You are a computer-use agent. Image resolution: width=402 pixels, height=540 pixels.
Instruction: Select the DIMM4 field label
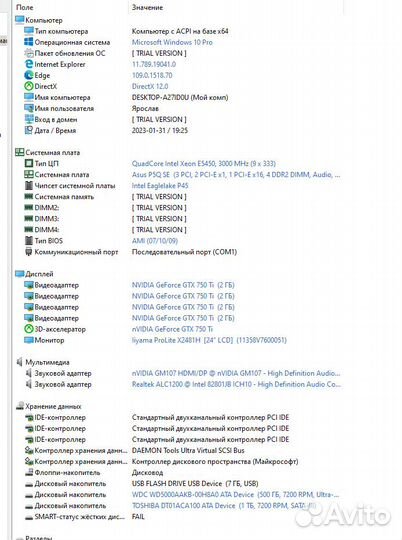point(47,229)
